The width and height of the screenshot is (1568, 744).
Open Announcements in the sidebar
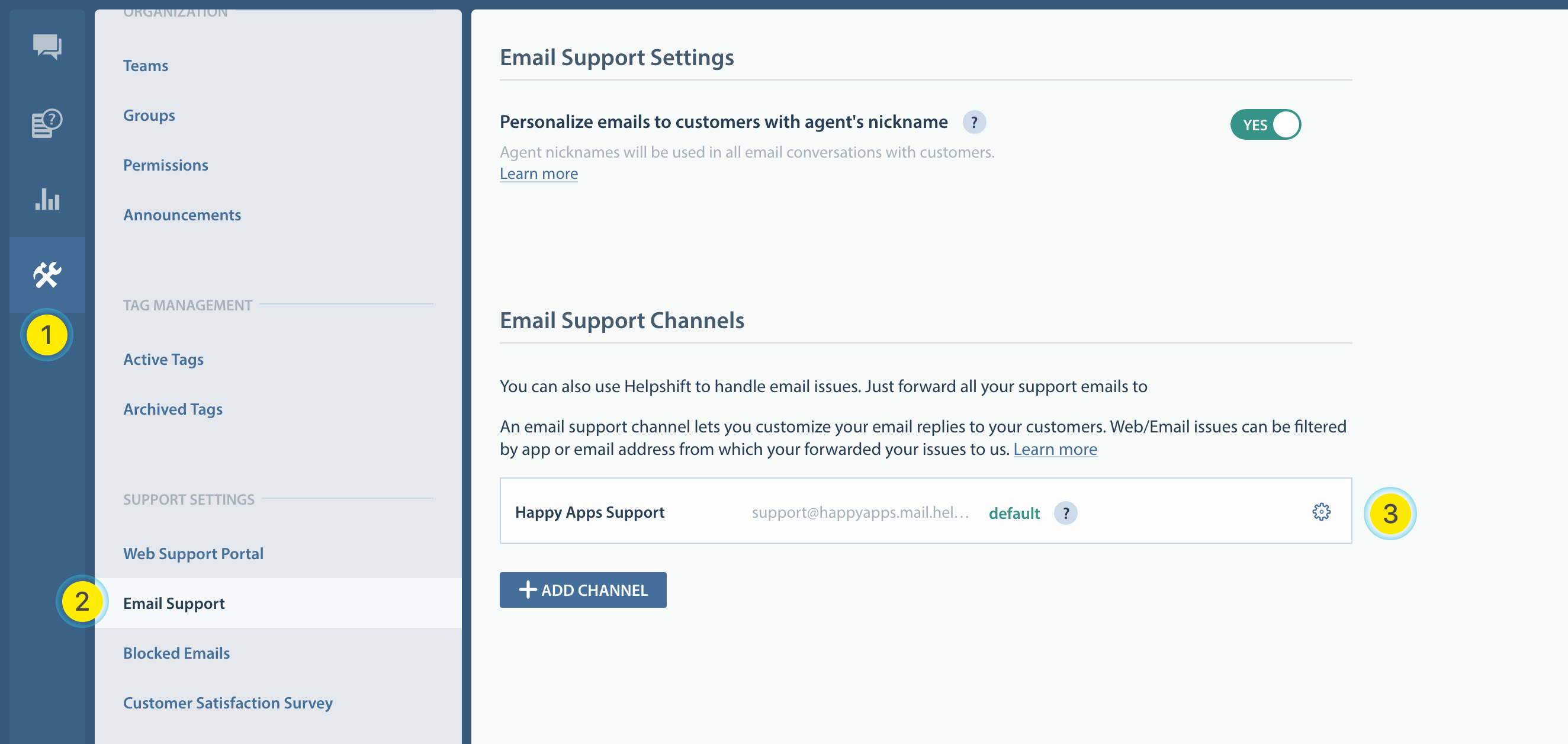pos(182,215)
